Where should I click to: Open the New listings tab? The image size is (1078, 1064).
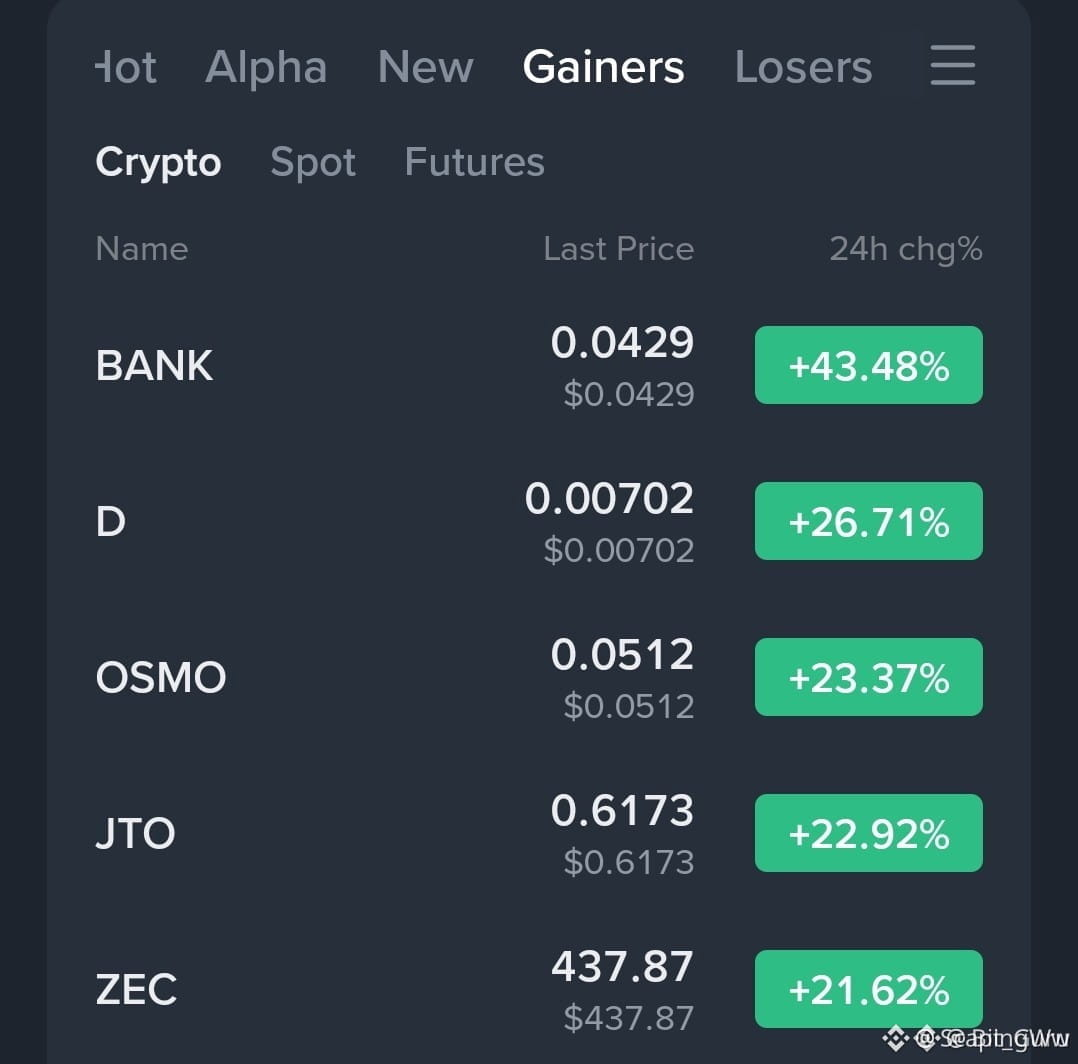tap(426, 67)
